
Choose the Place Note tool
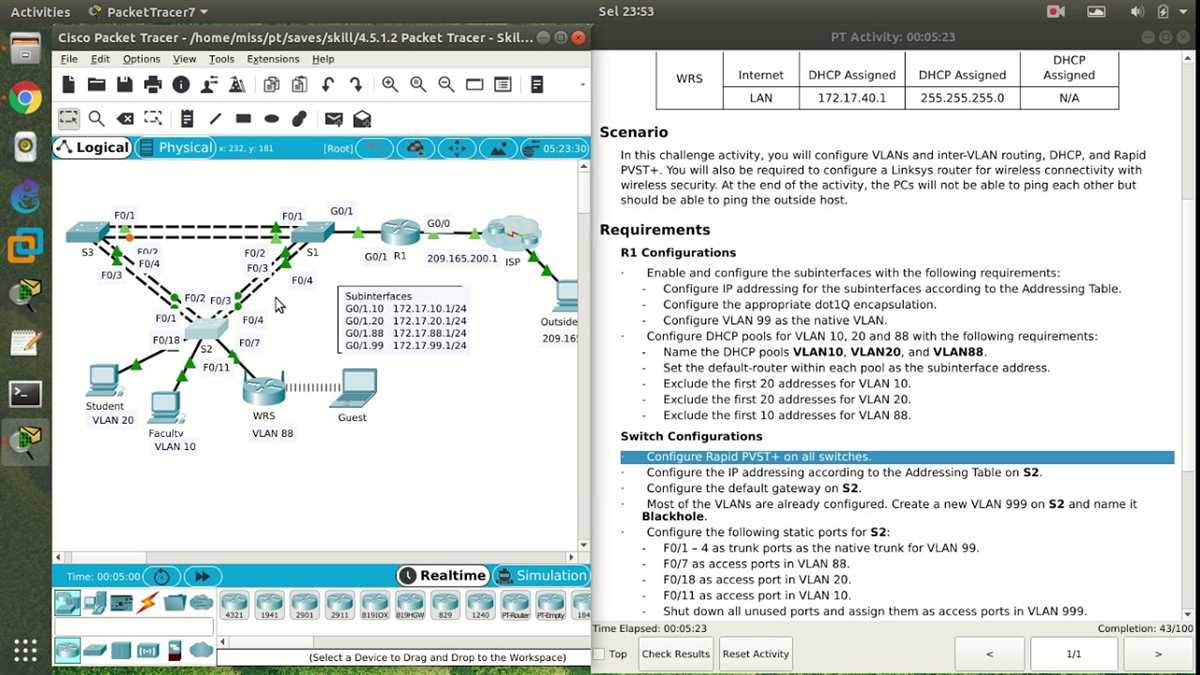186,118
